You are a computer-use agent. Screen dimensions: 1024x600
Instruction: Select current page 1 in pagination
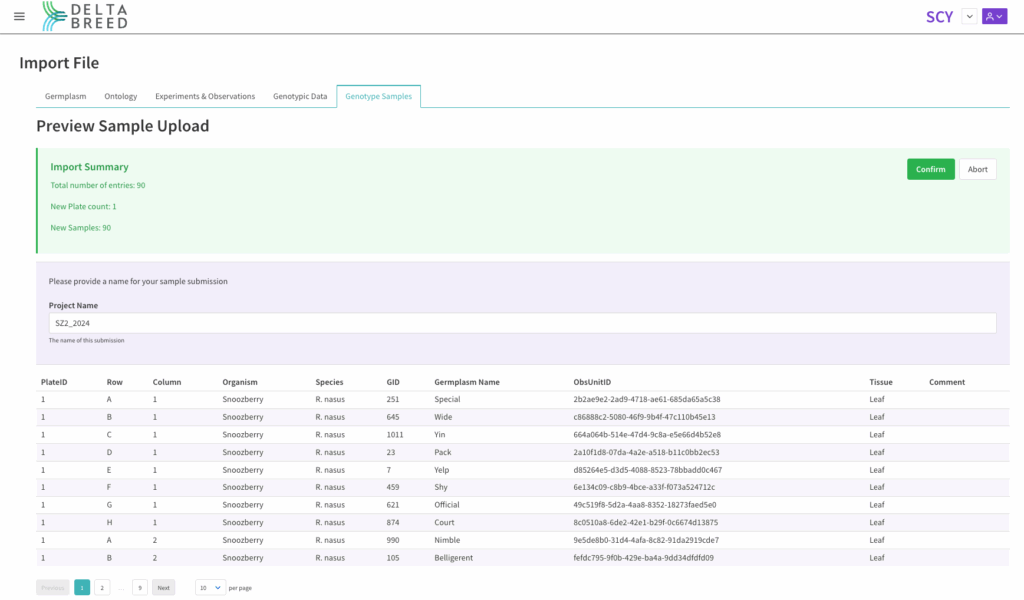82,588
